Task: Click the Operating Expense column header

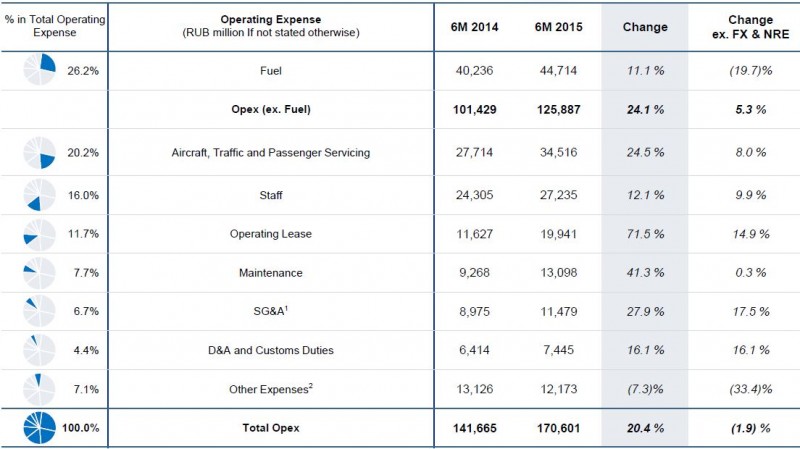Action: pyautogui.click(x=271, y=27)
